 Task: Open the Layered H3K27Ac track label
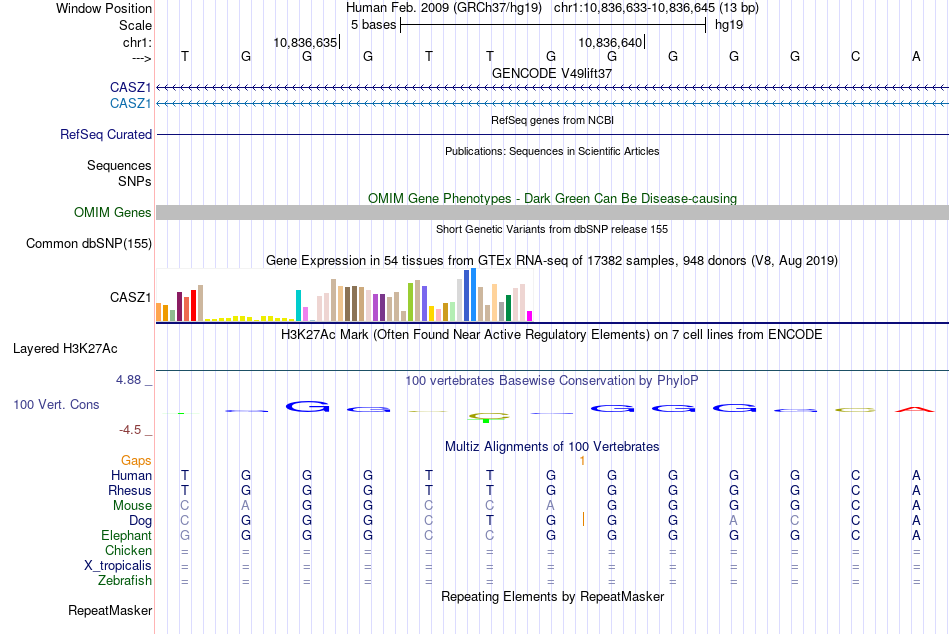pos(65,349)
